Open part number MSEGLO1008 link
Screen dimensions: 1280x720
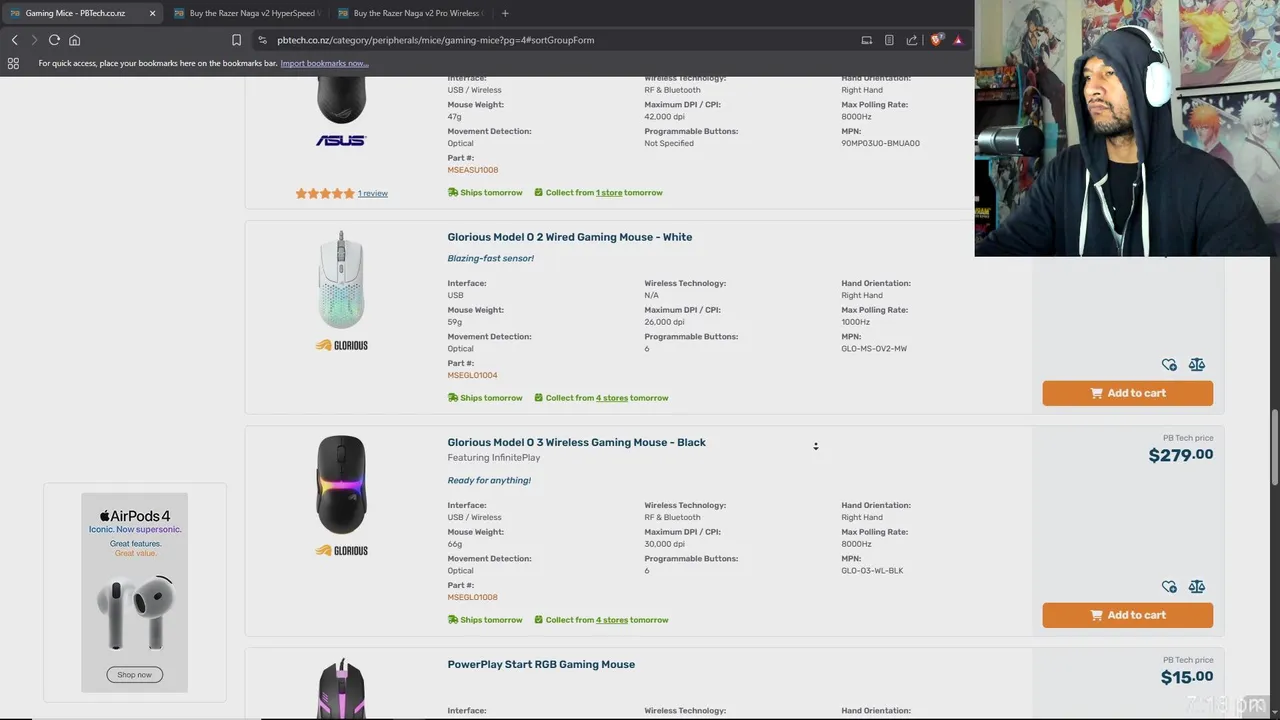[472, 597]
